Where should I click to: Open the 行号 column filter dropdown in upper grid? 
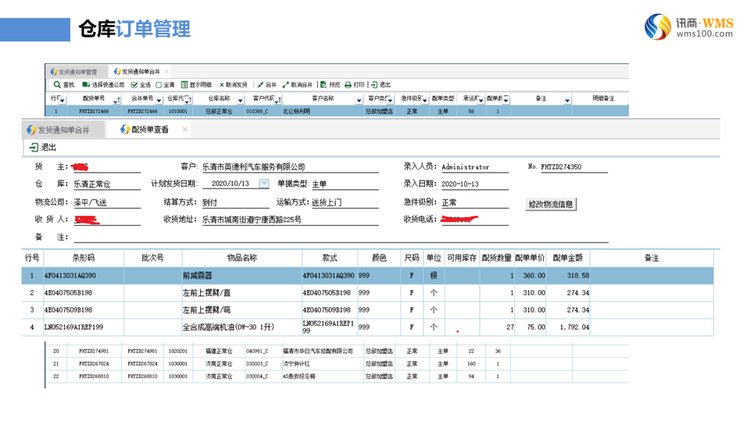tap(62, 100)
